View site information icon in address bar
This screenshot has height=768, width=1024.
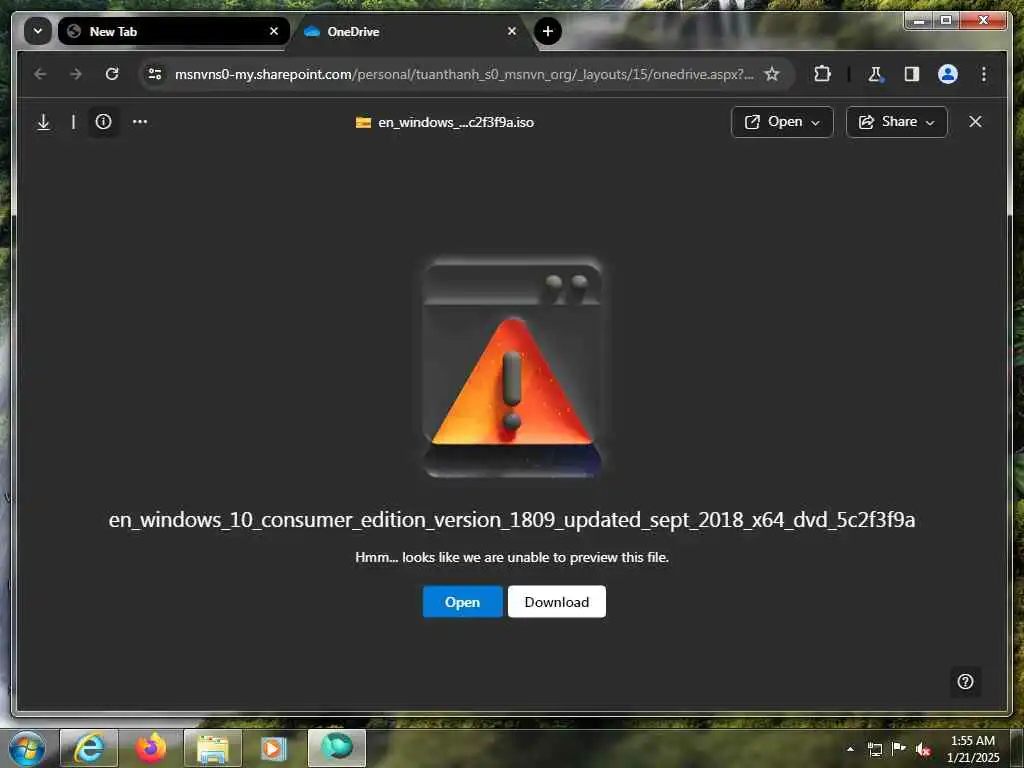tap(155, 74)
